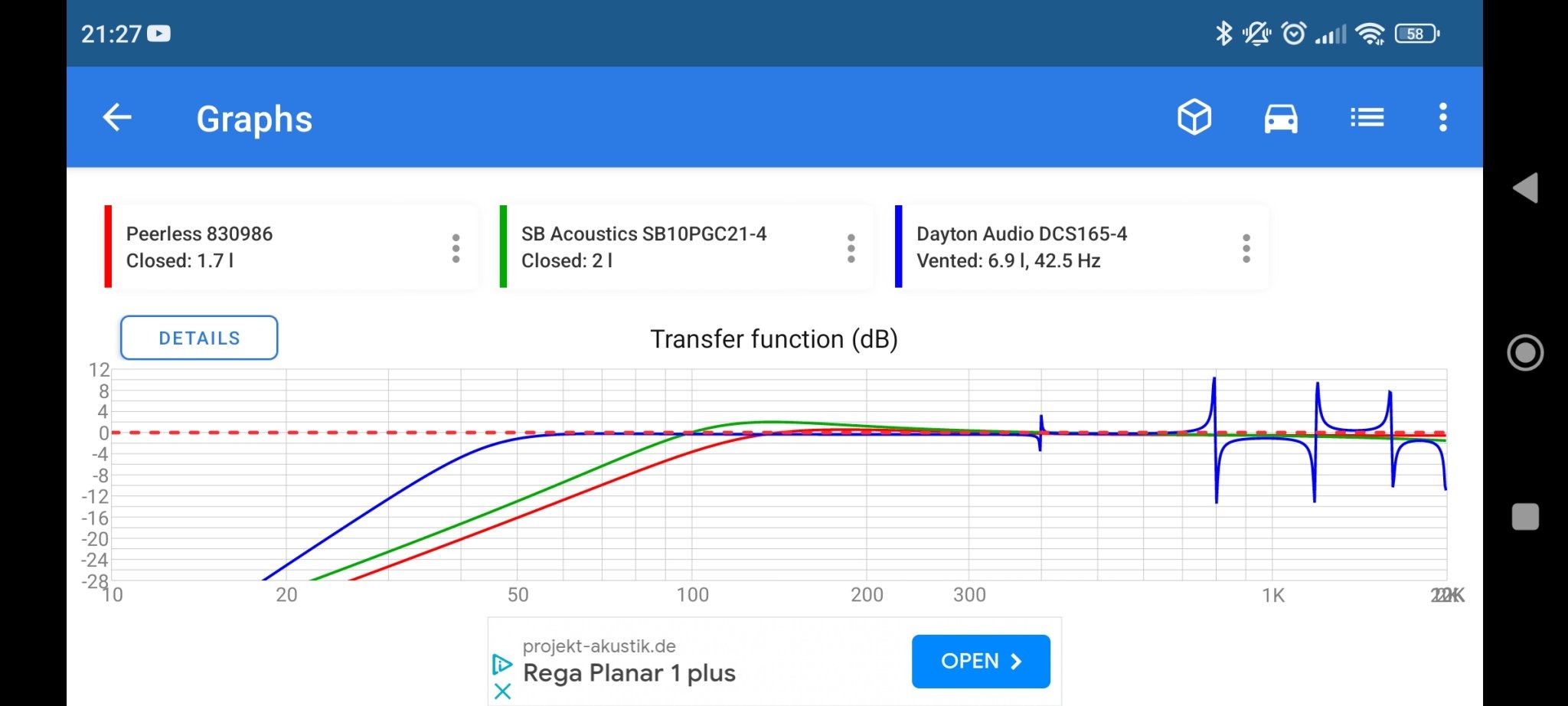Tap the Graphs screen title
1568x706 pixels.
tap(254, 119)
